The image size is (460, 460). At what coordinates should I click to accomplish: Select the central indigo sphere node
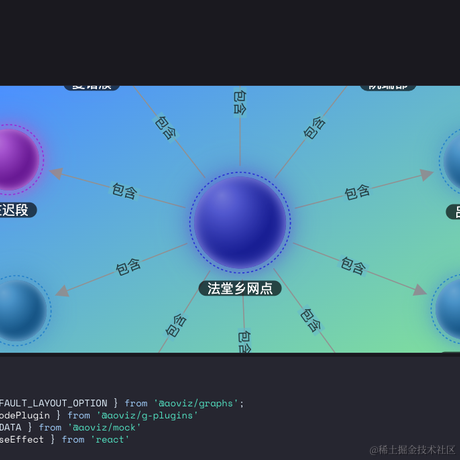tap(240, 222)
